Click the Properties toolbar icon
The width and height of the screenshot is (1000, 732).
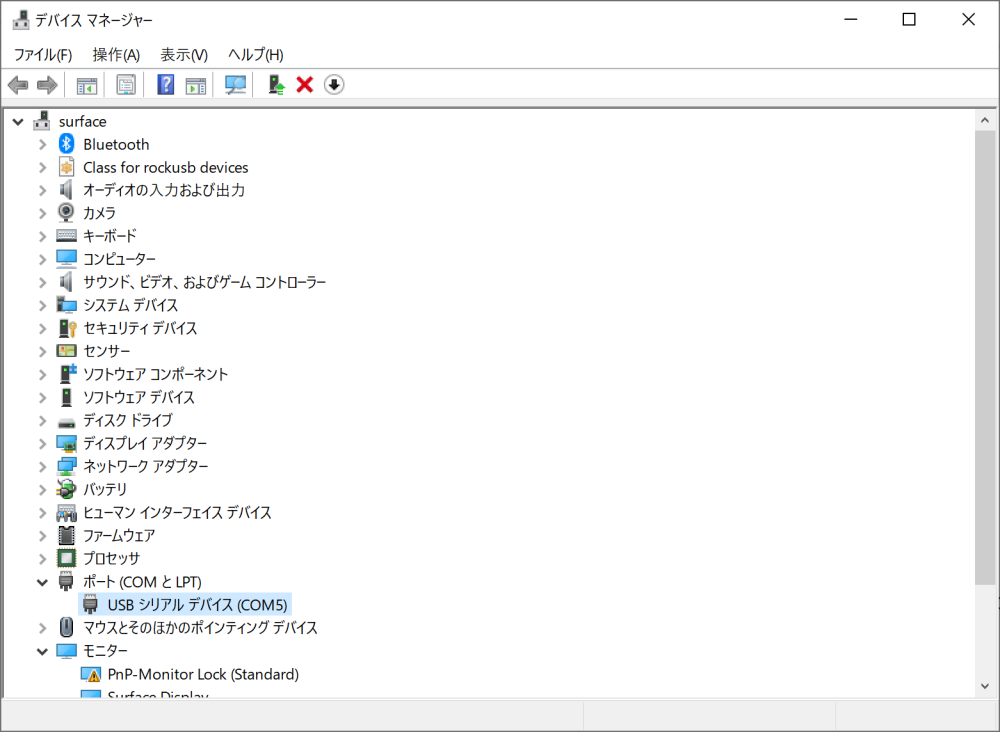[x=126, y=84]
